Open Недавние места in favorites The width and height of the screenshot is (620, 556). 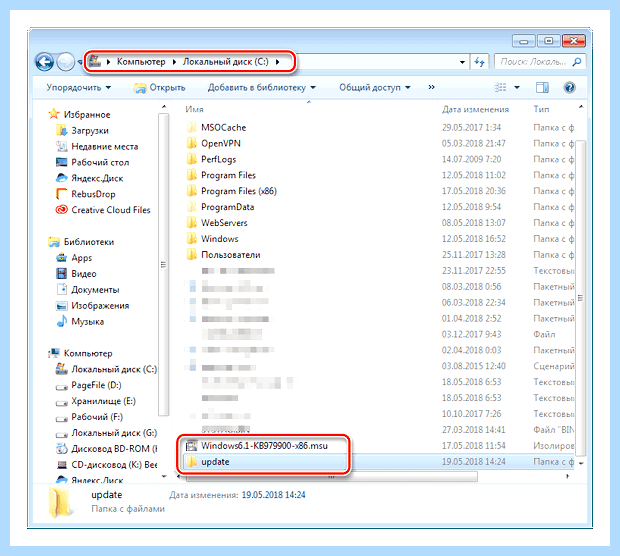[x=97, y=146]
